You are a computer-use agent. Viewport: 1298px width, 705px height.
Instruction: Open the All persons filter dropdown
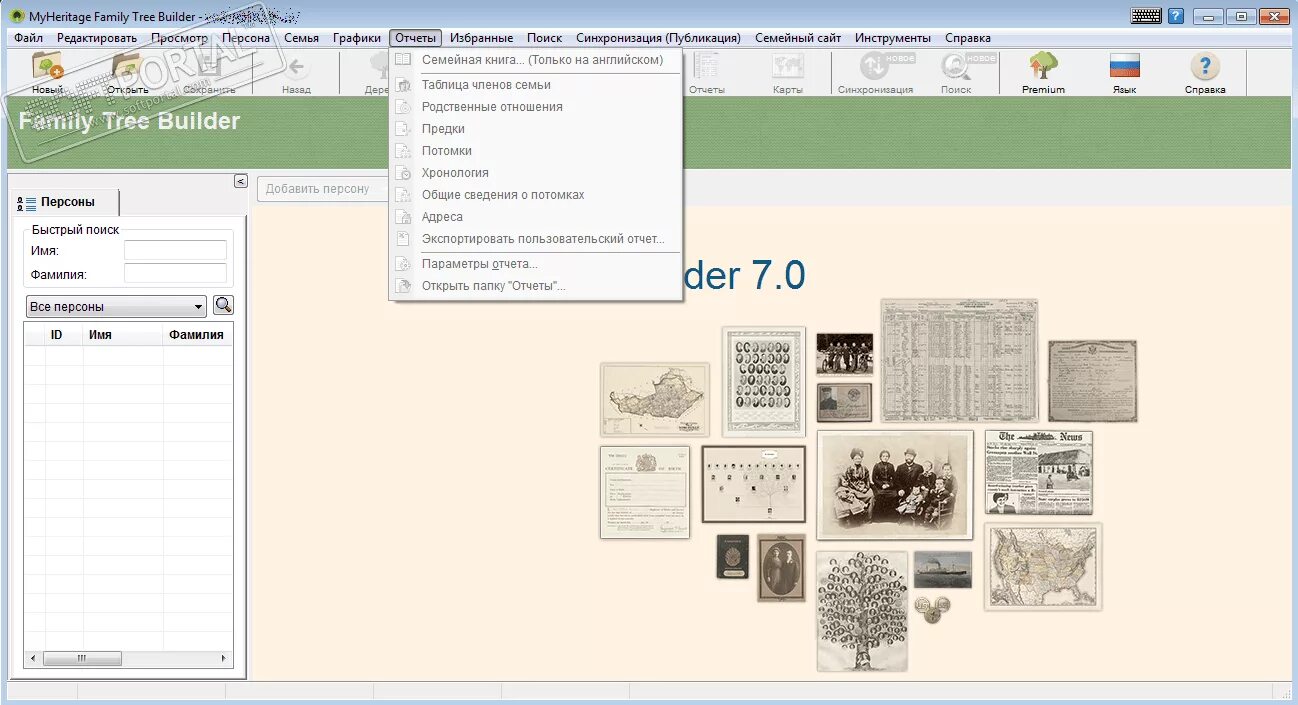click(116, 307)
